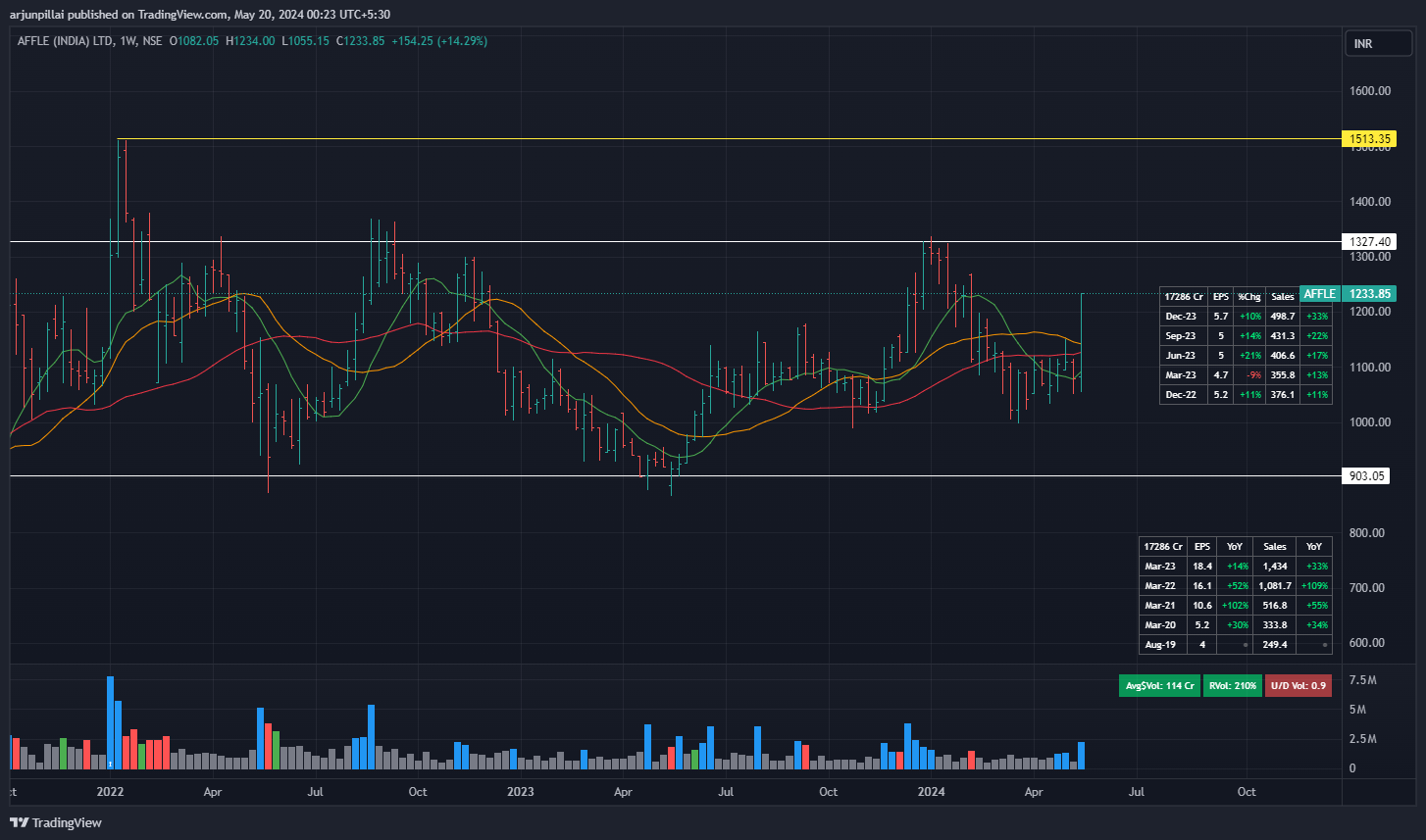Select the horizontal line at 903.05
Image resolution: width=1426 pixels, height=840 pixels.
[x=675, y=476]
